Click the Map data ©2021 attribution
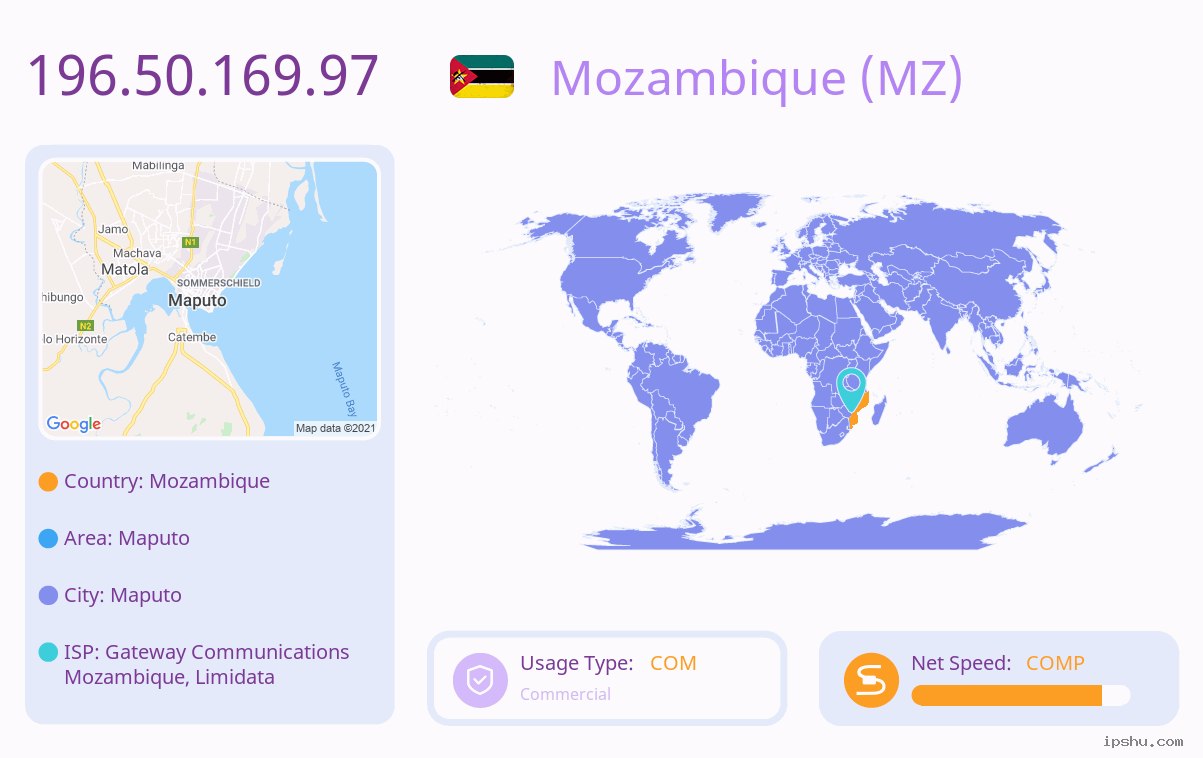 [335, 428]
